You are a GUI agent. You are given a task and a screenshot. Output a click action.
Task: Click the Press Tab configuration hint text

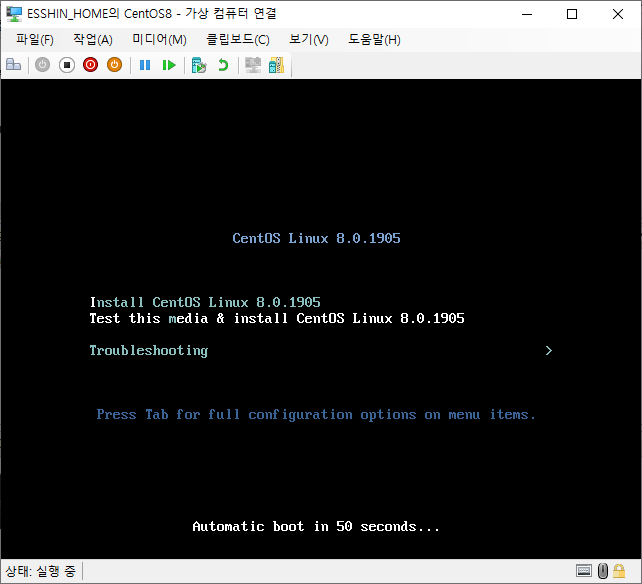point(316,414)
